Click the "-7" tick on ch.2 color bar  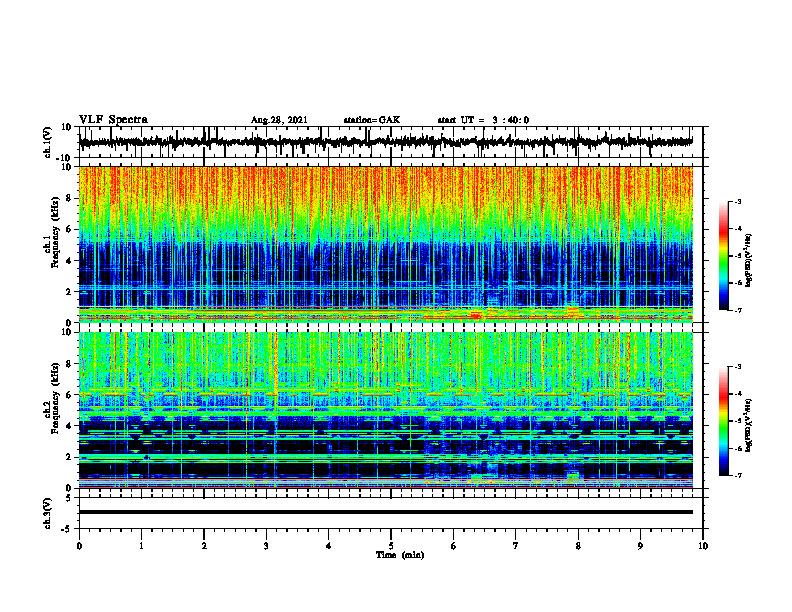[x=737, y=475]
